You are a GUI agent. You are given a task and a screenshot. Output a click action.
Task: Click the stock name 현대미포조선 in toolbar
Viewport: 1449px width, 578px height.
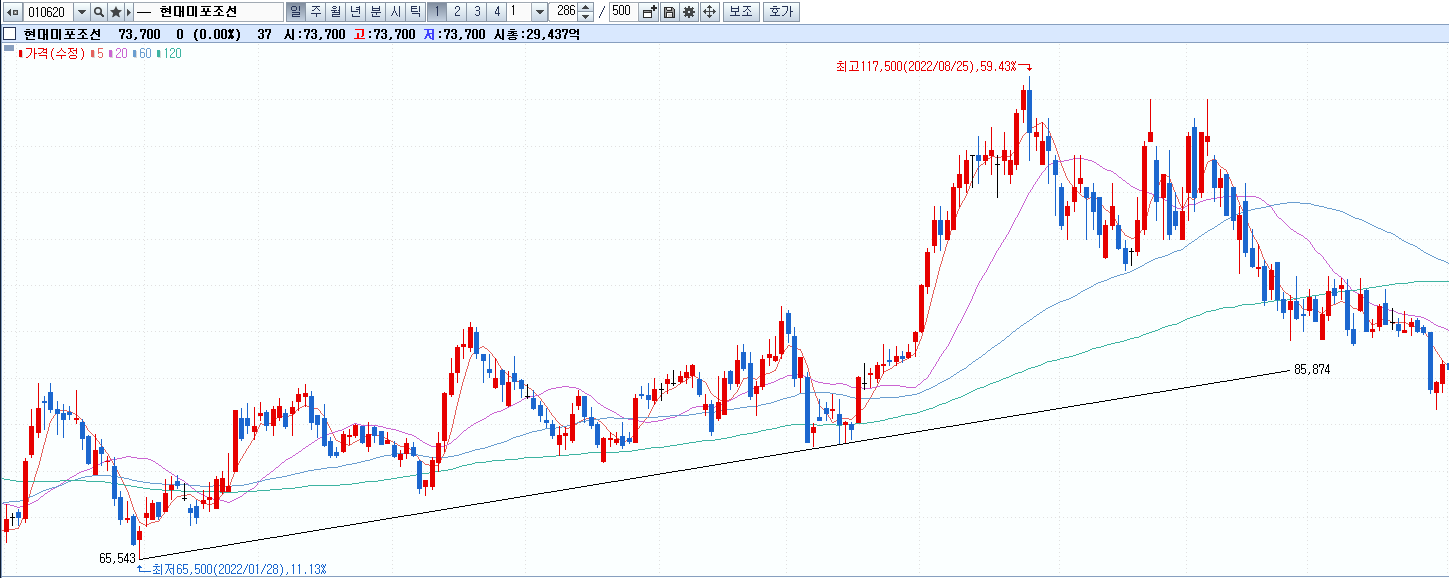(197, 12)
